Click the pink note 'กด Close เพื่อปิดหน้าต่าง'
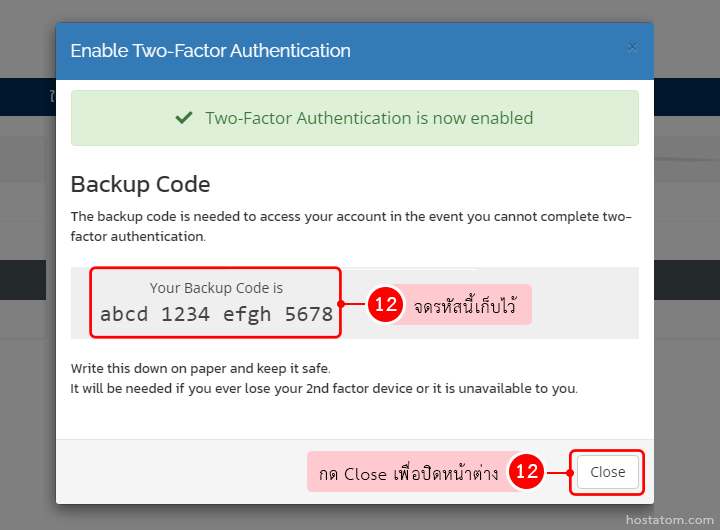Viewport: 720px width, 530px height. (408, 473)
